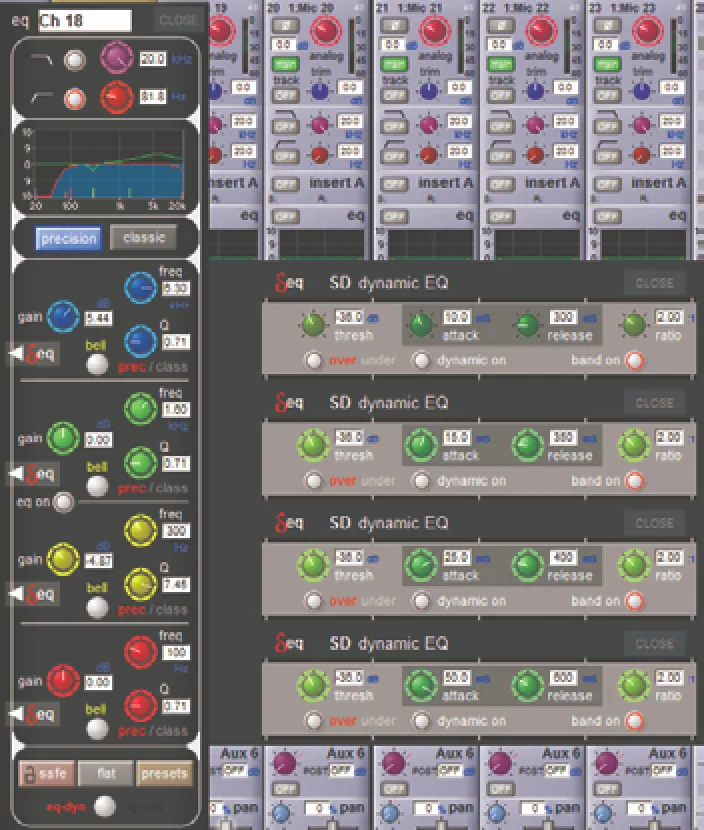
Task: Close the first SD dynamic EQ panel
Action: tap(654, 283)
